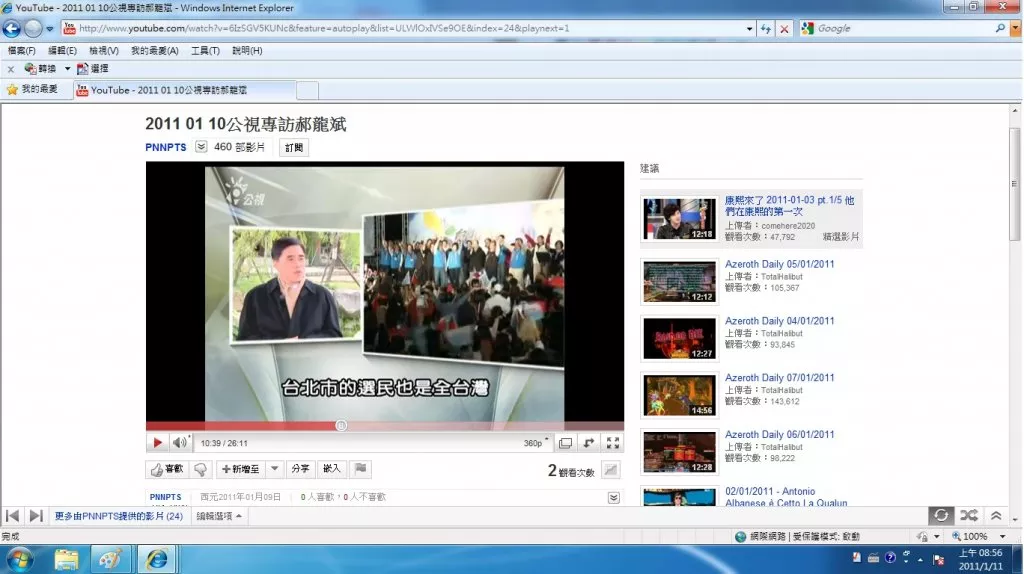Open the File Explorer taskbar icon
Viewport: 1024px width, 574px height.
coord(67,560)
